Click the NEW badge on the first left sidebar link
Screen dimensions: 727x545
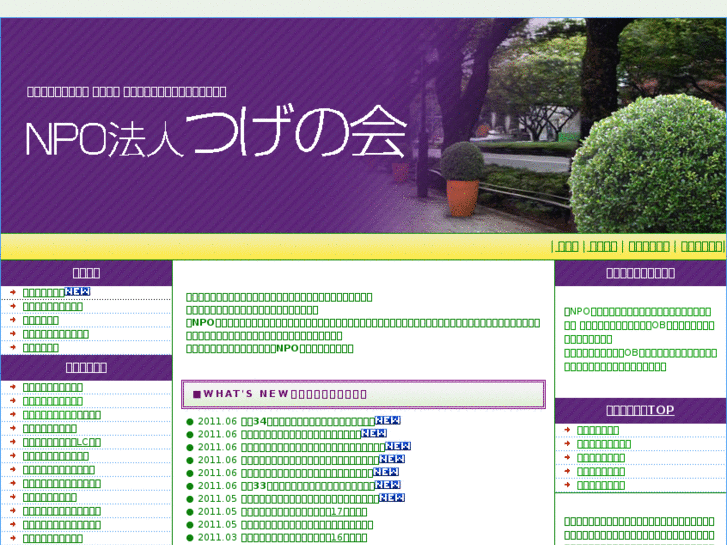click(77, 291)
